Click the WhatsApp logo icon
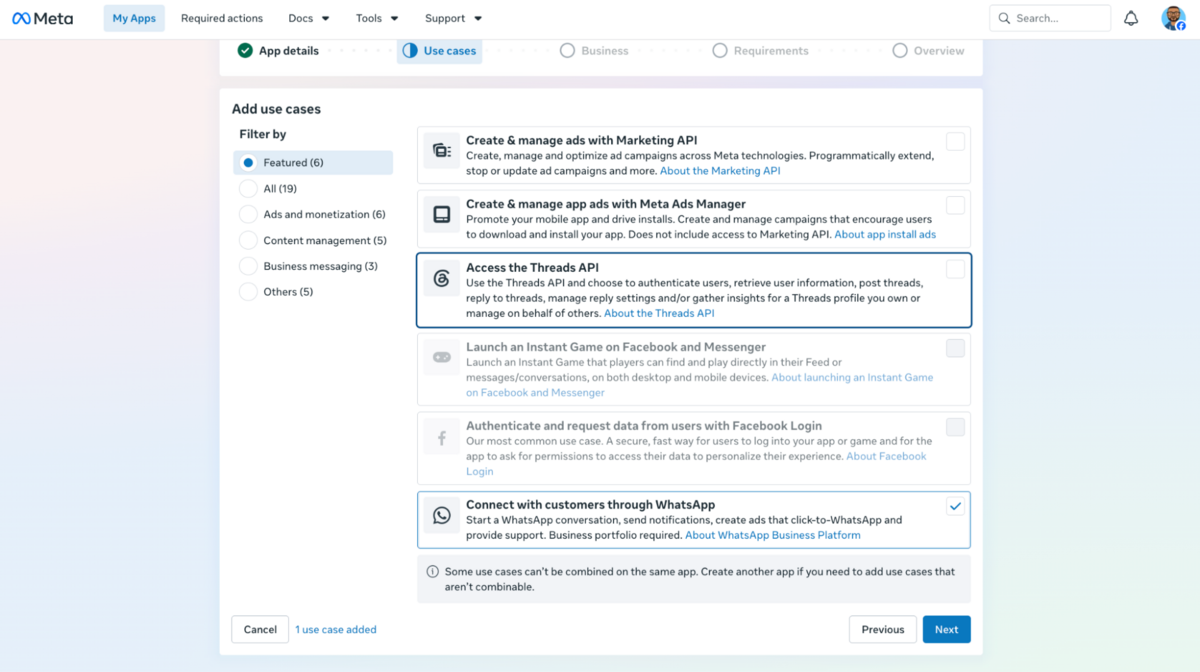The height and width of the screenshot is (672, 1200). point(441,516)
